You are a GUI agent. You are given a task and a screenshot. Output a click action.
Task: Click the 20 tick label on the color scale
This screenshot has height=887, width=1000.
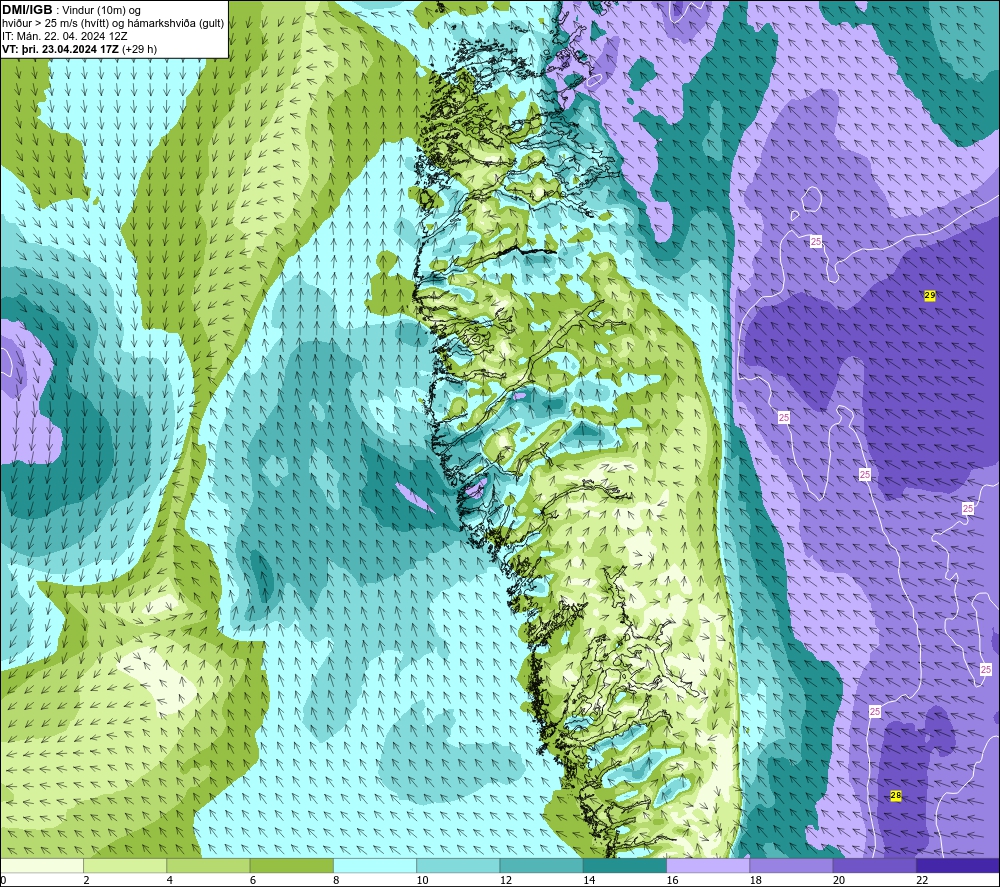(839, 880)
